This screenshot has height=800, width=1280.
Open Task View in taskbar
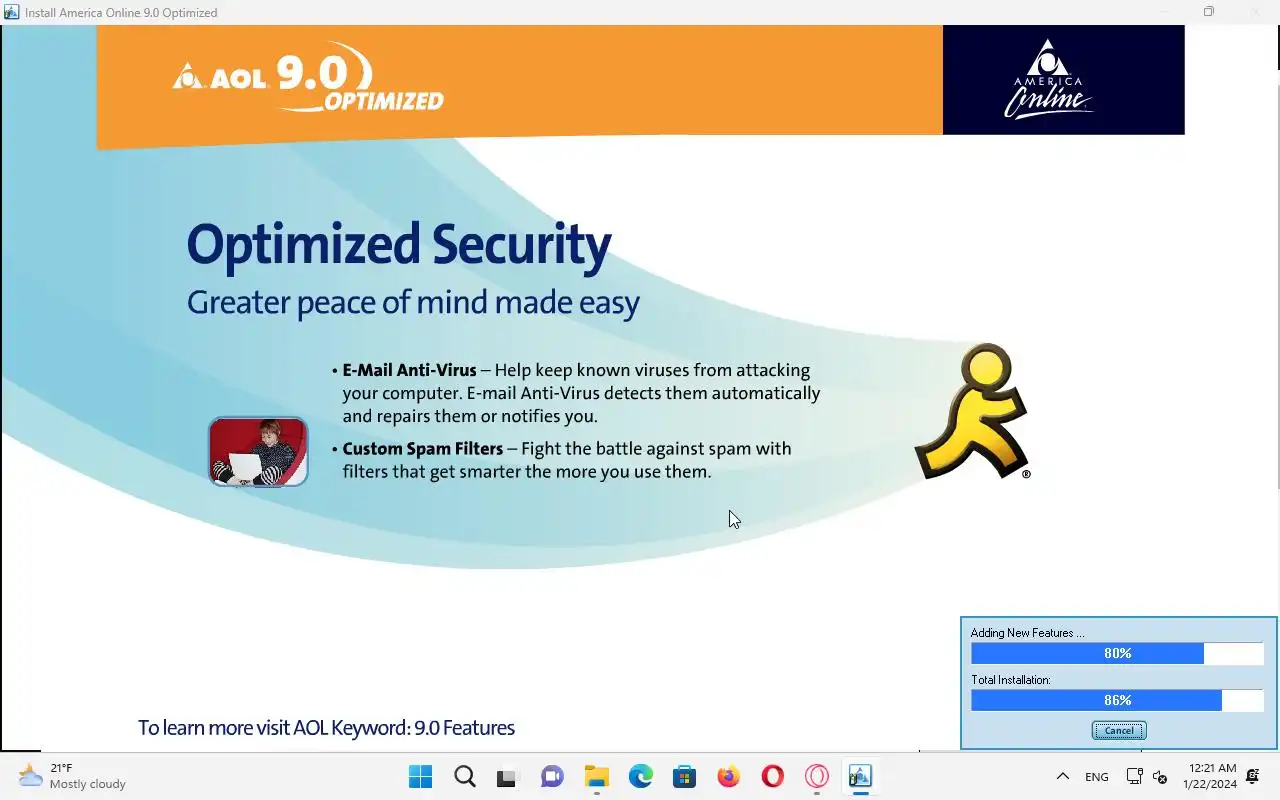[x=508, y=776]
